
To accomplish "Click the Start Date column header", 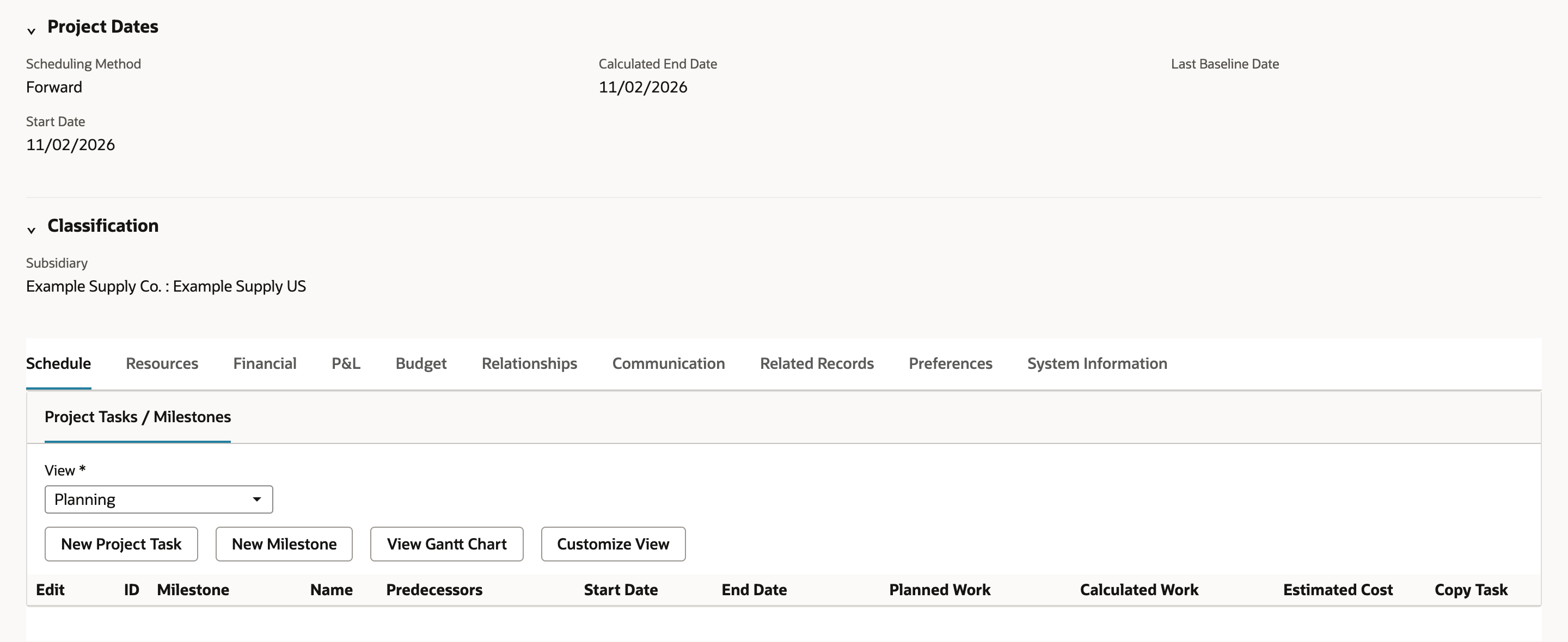I will 621,590.
